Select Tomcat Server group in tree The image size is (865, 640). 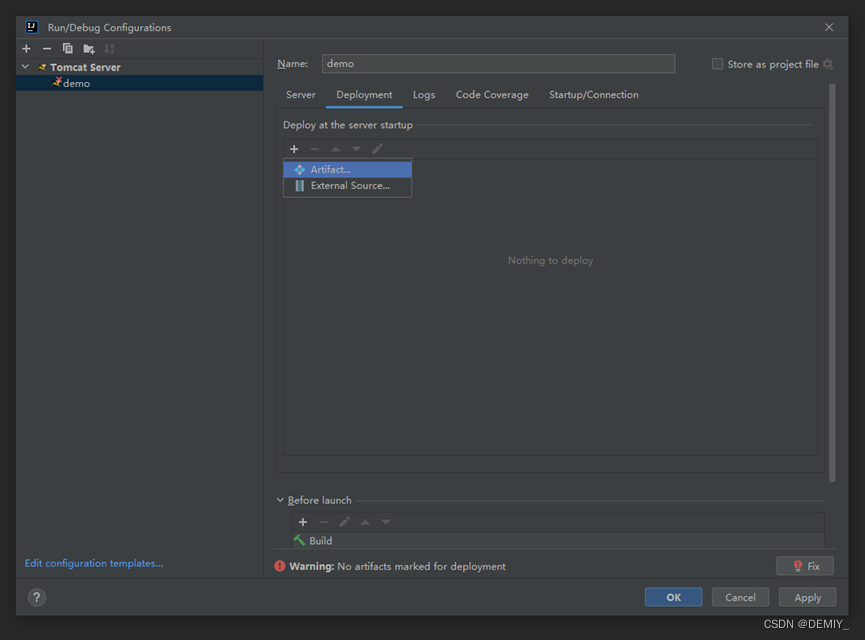[x=85, y=67]
